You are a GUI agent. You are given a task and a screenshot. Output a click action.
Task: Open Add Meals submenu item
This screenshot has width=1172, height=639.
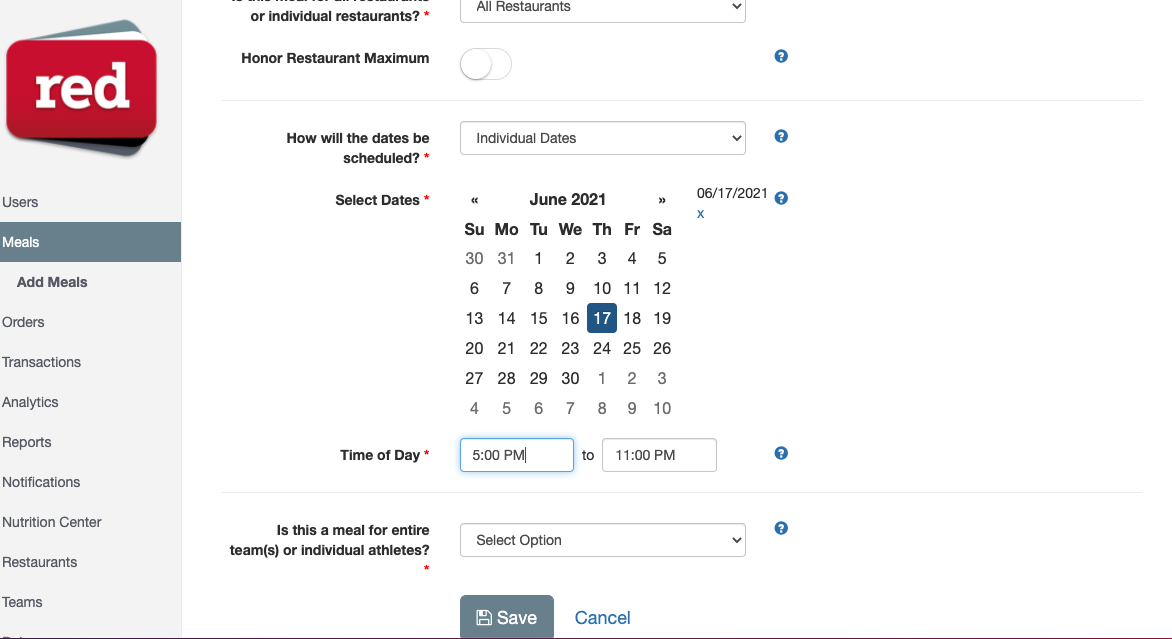click(x=52, y=282)
